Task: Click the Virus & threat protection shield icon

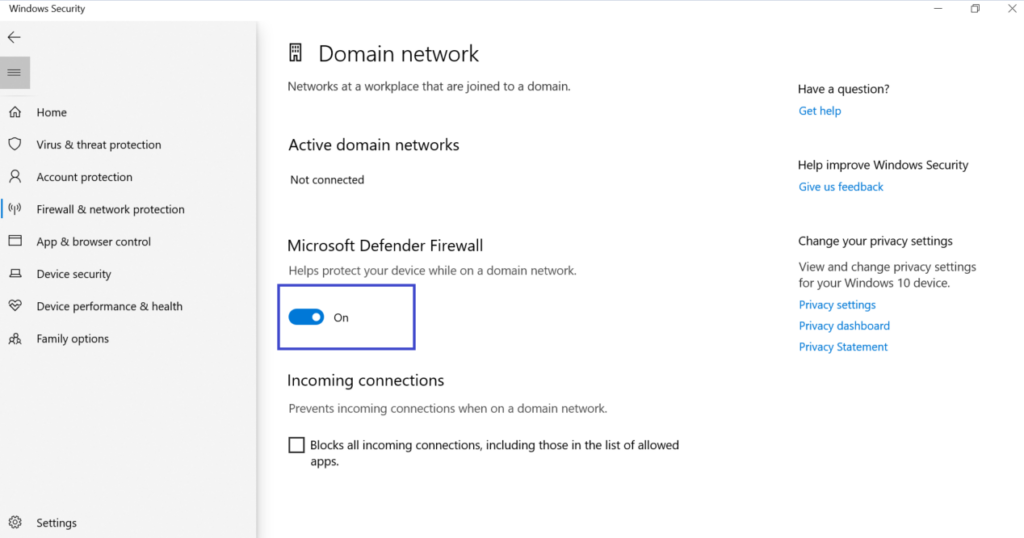Action: tap(15, 144)
